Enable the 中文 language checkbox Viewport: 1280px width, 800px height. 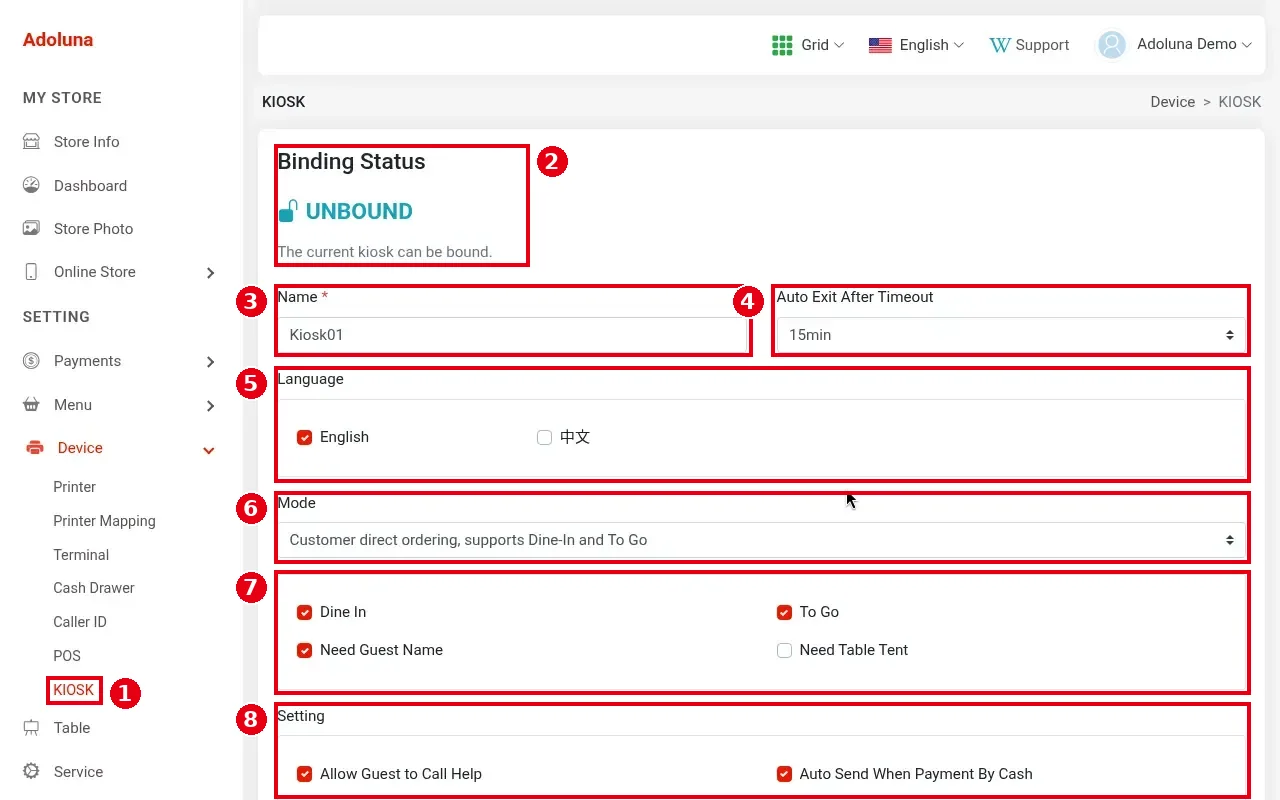tap(544, 438)
